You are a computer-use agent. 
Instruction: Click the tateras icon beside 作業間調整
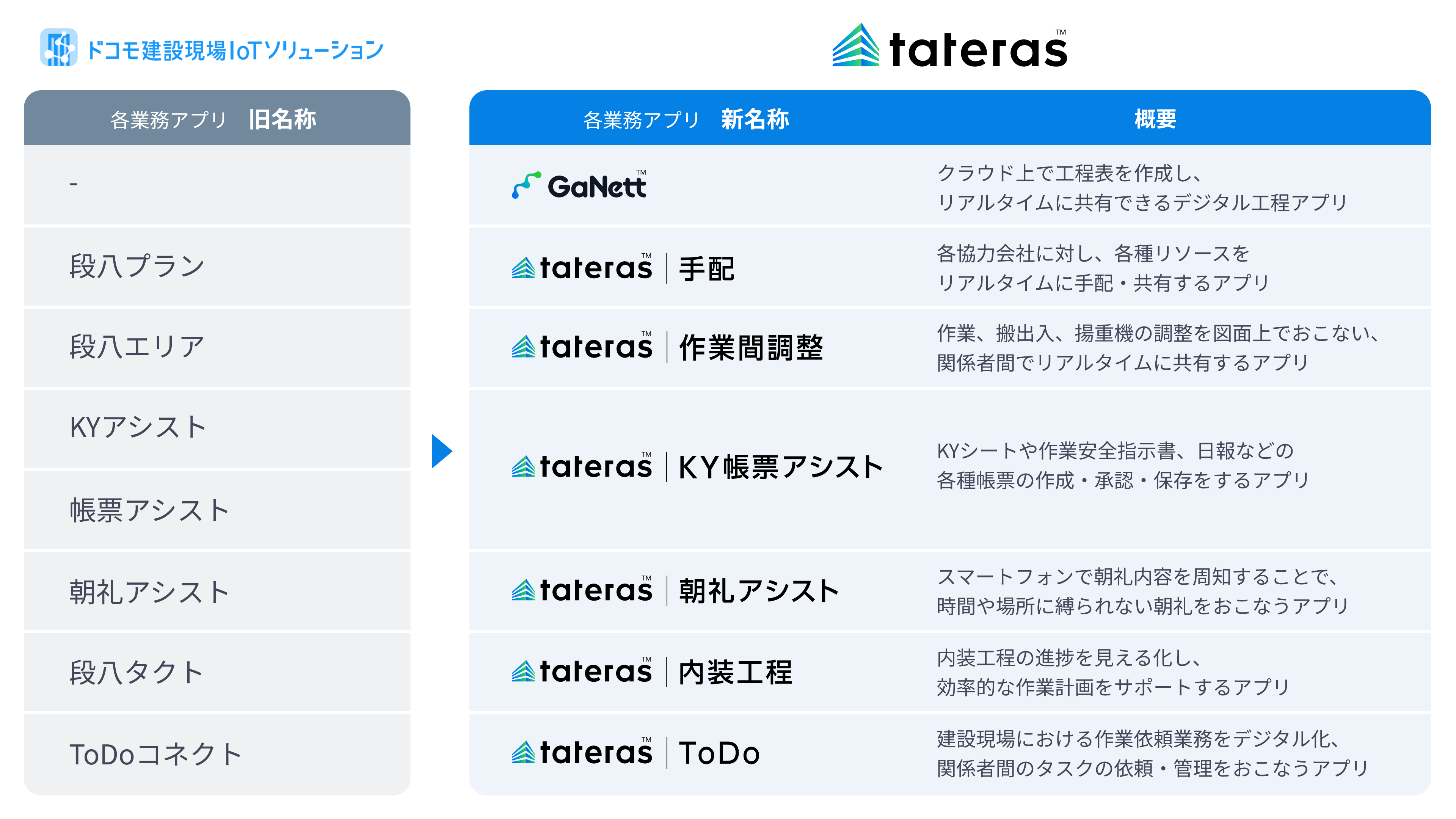523,347
